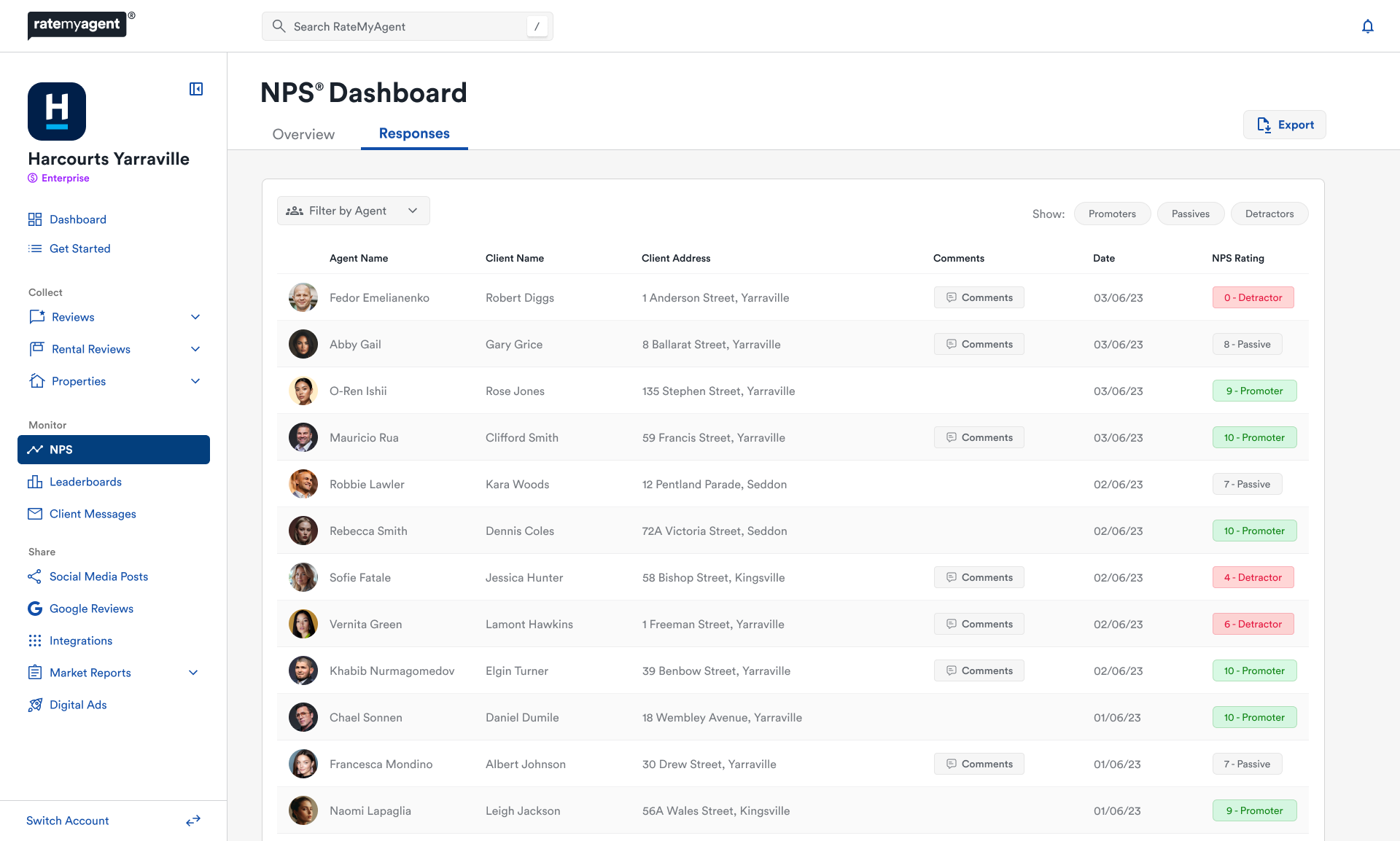Collapse sidebar with panel toggle icon
The height and width of the screenshot is (841, 1400).
coord(196,89)
